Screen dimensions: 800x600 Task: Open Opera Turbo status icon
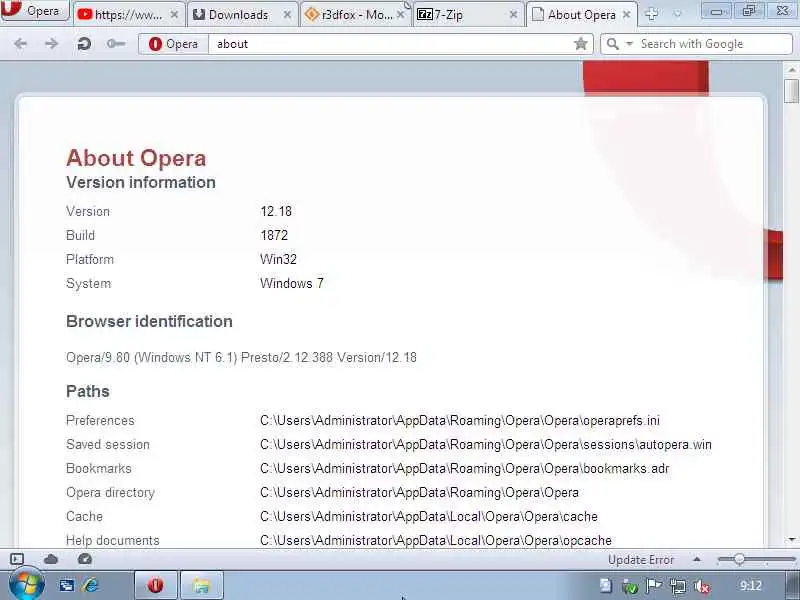[x=85, y=559]
